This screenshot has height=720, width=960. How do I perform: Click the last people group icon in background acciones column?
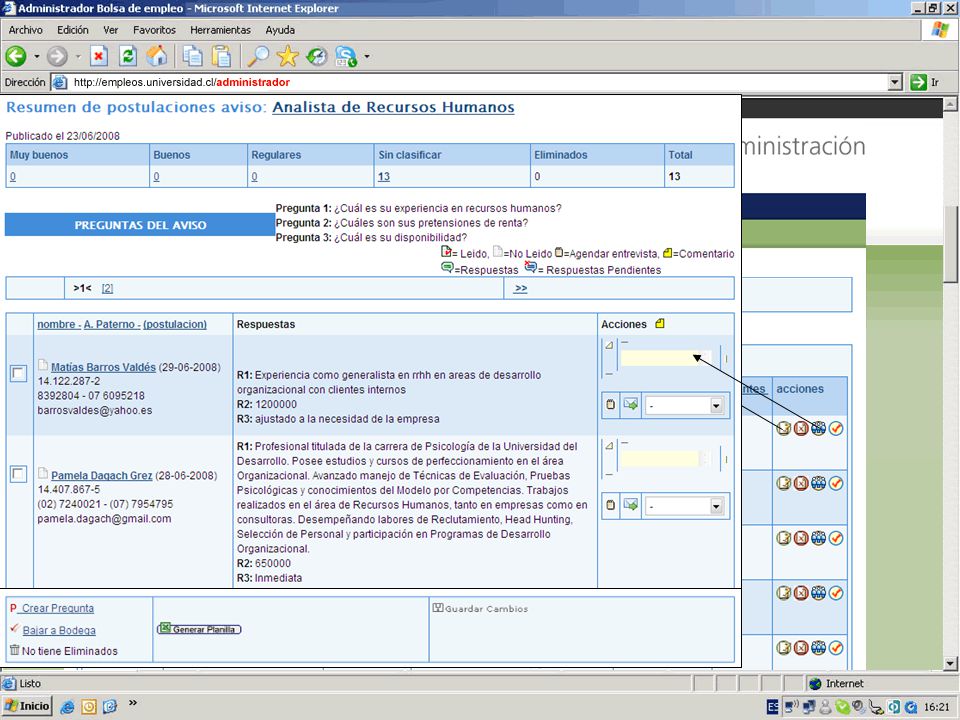pos(819,647)
